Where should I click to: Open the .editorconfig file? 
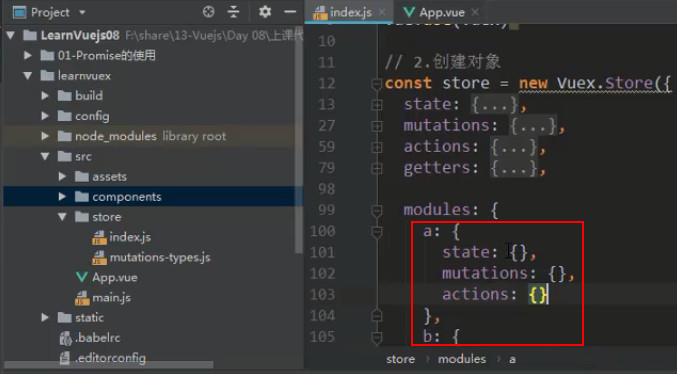pyautogui.click(x=111, y=358)
